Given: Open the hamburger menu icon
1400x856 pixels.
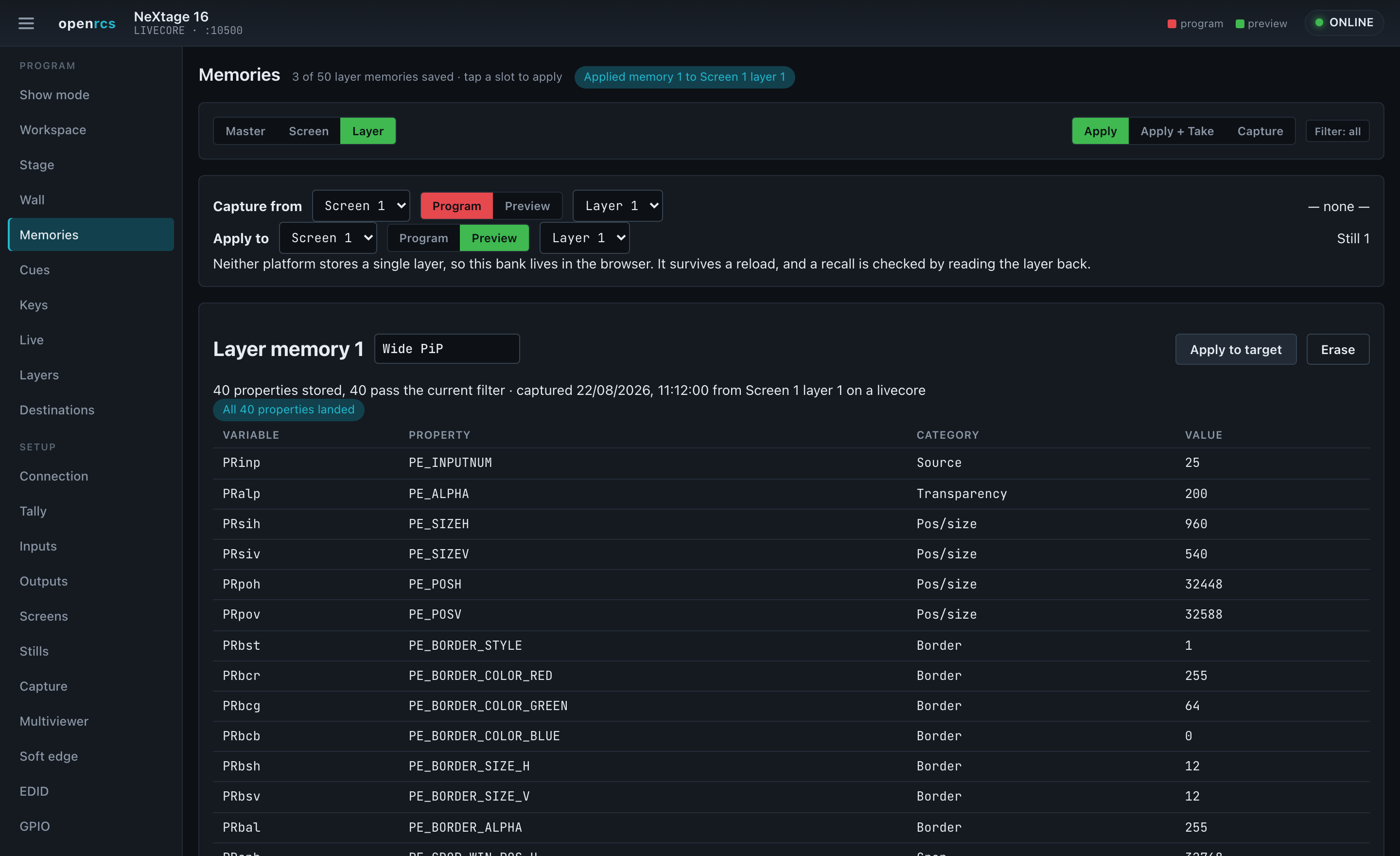Looking at the screenshot, I should (26, 23).
